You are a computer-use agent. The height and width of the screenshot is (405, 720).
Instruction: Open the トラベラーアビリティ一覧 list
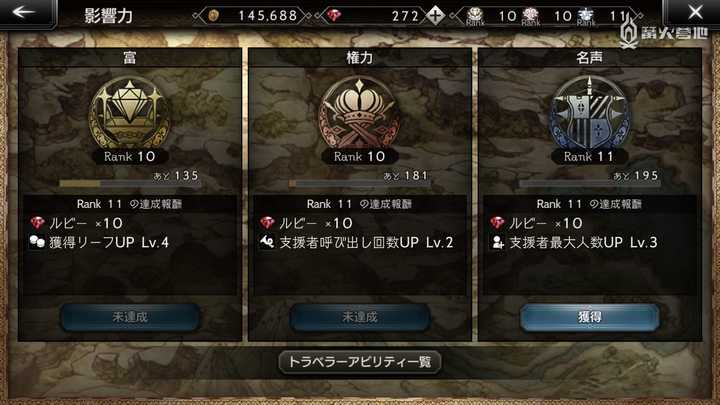360,362
